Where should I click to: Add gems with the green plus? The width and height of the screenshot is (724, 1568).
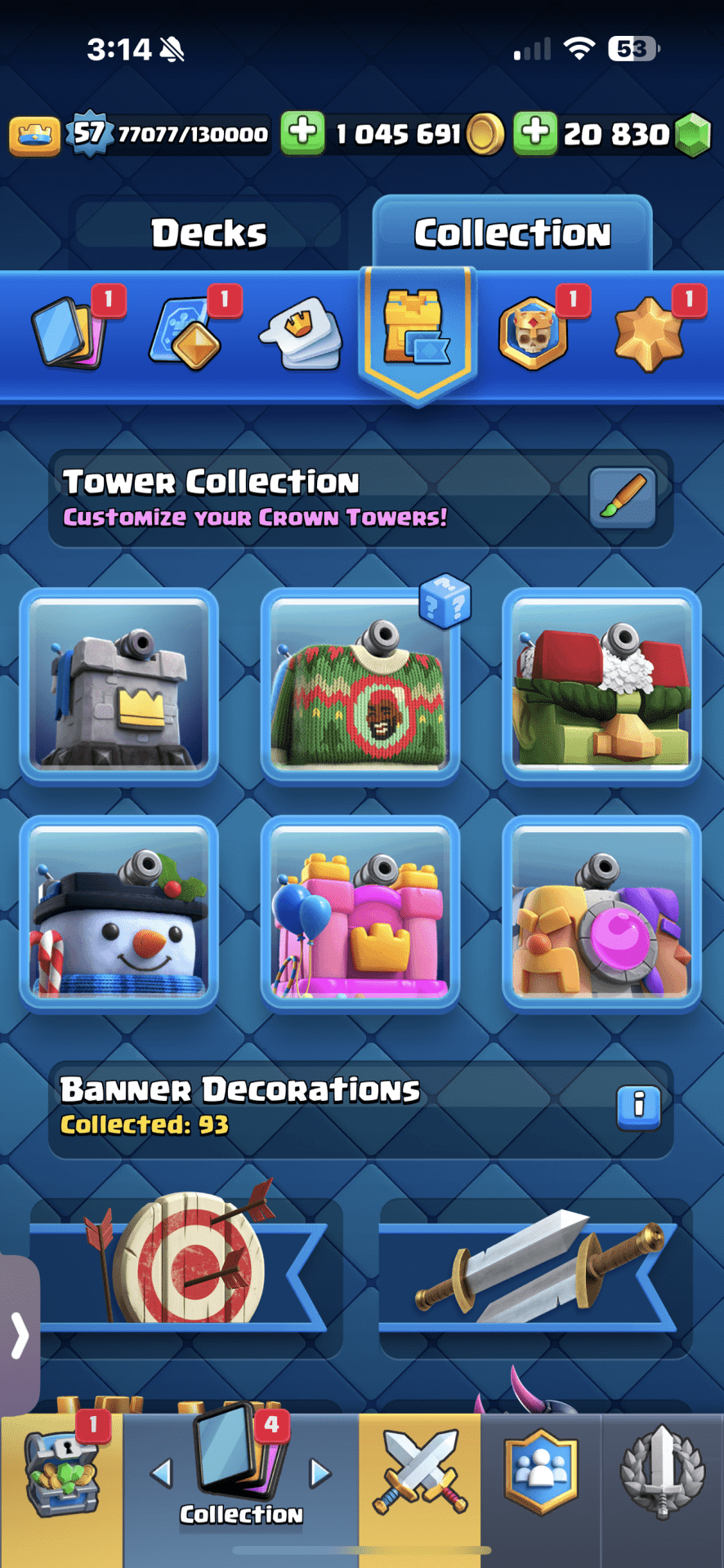pyautogui.click(x=535, y=132)
